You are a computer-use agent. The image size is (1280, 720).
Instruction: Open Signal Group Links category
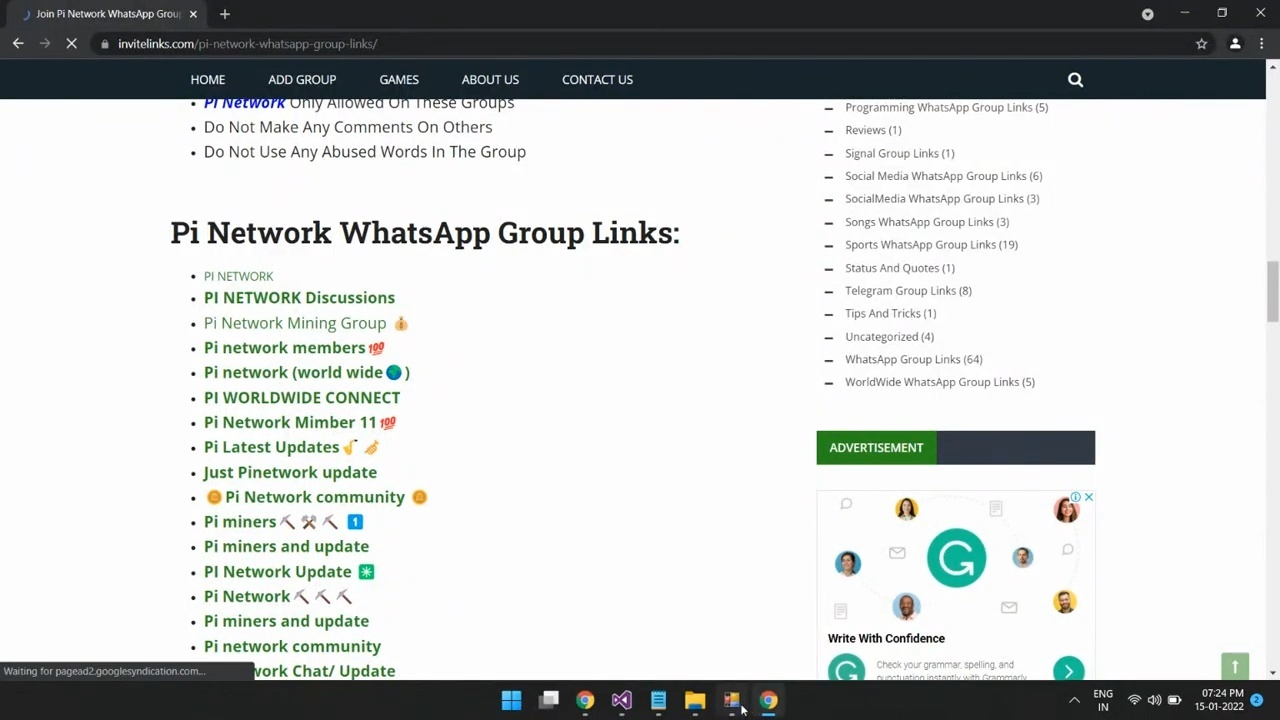[x=899, y=153]
